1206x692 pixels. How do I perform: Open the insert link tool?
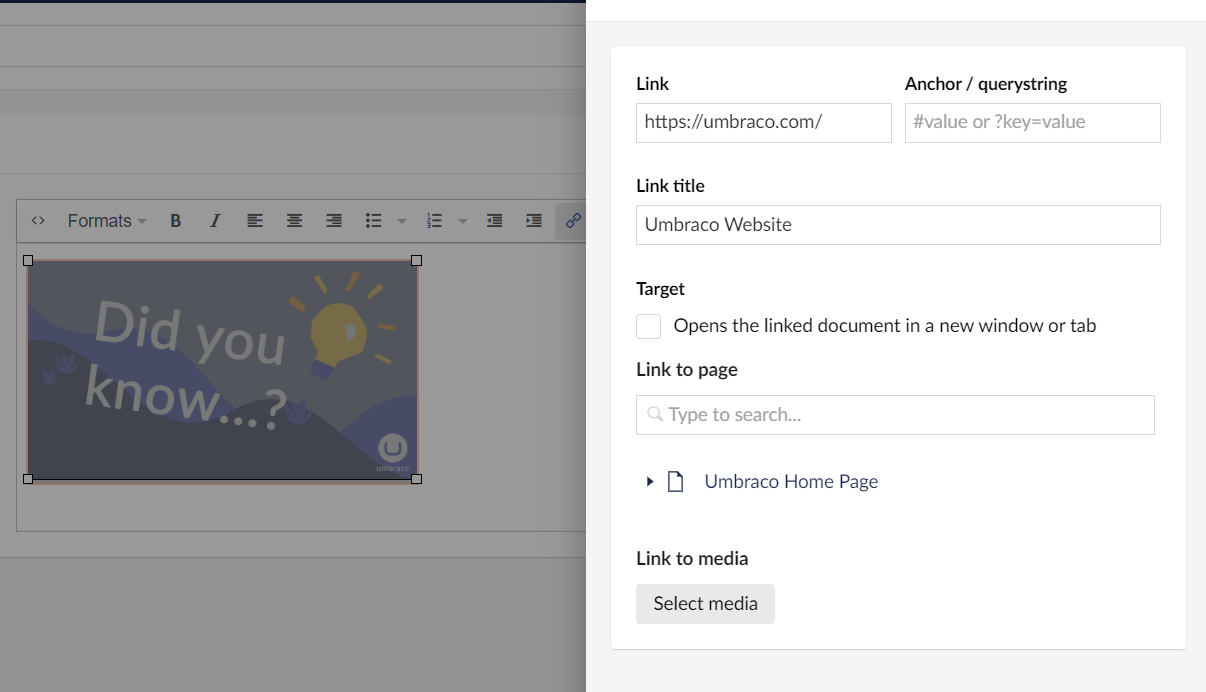tap(572, 221)
